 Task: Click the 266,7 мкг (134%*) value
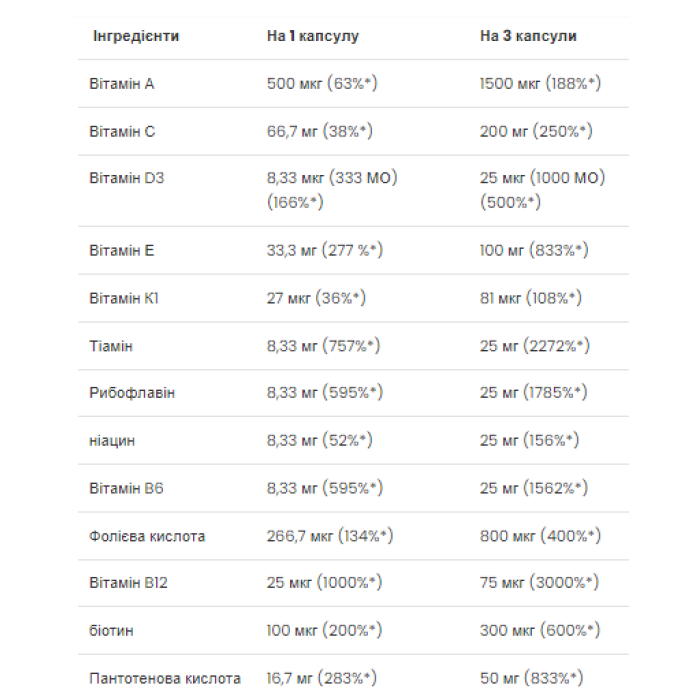tap(330, 536)
